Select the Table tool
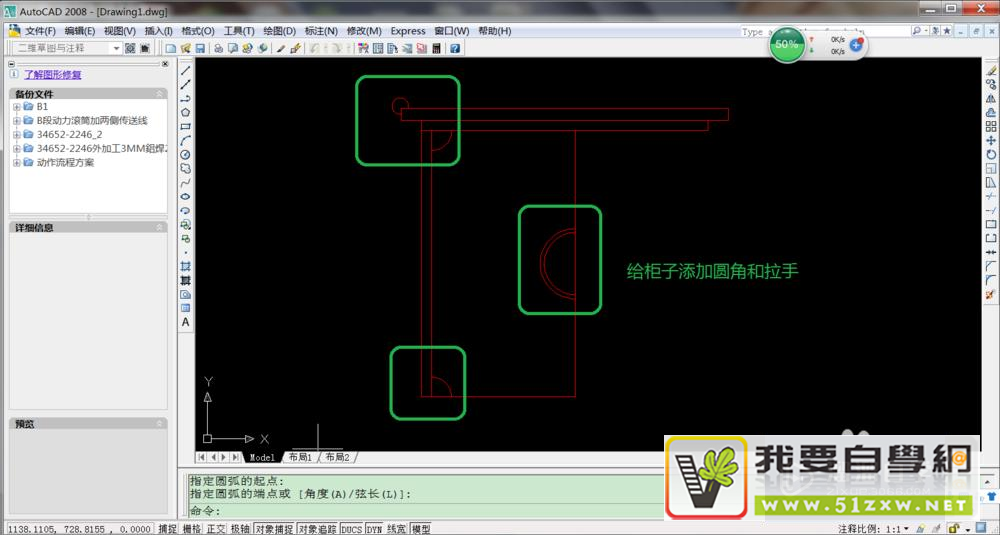 point(186,308)
